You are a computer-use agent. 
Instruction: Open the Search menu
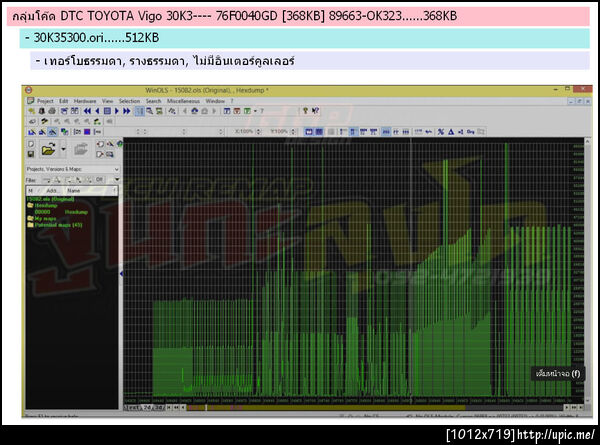click(153, 101)
